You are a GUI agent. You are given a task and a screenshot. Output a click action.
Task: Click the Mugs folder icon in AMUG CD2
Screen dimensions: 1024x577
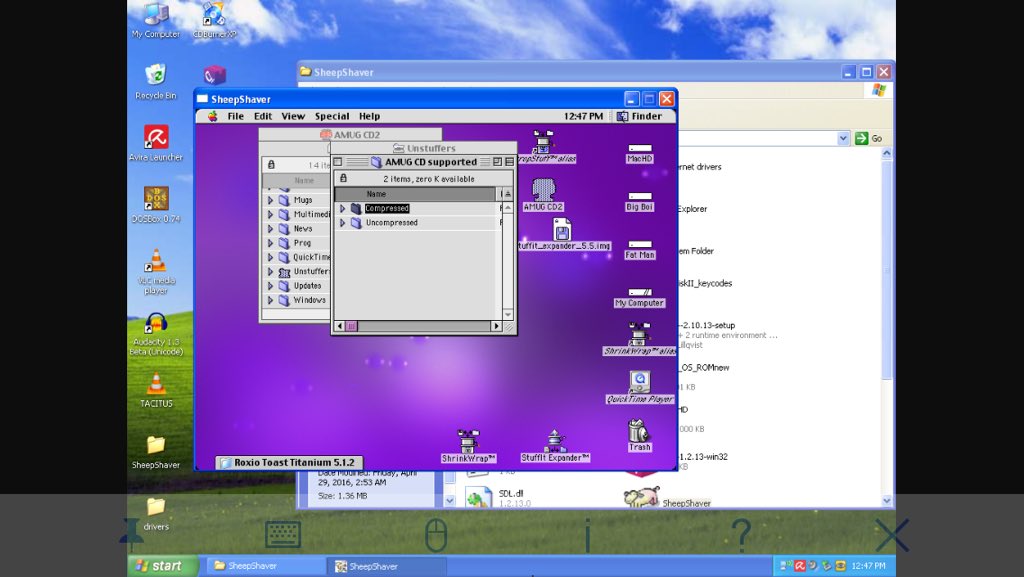[283, 200]
